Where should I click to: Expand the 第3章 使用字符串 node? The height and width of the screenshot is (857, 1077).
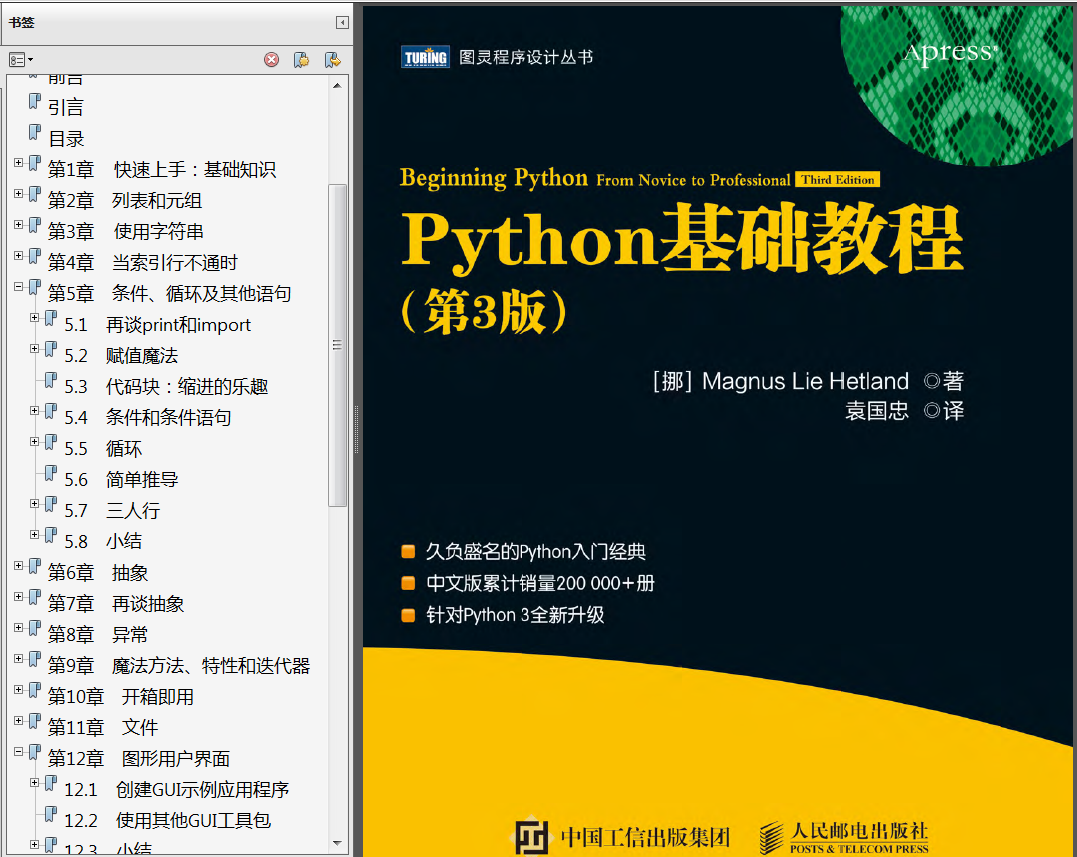pyautogui.click(x=19, y=225)
